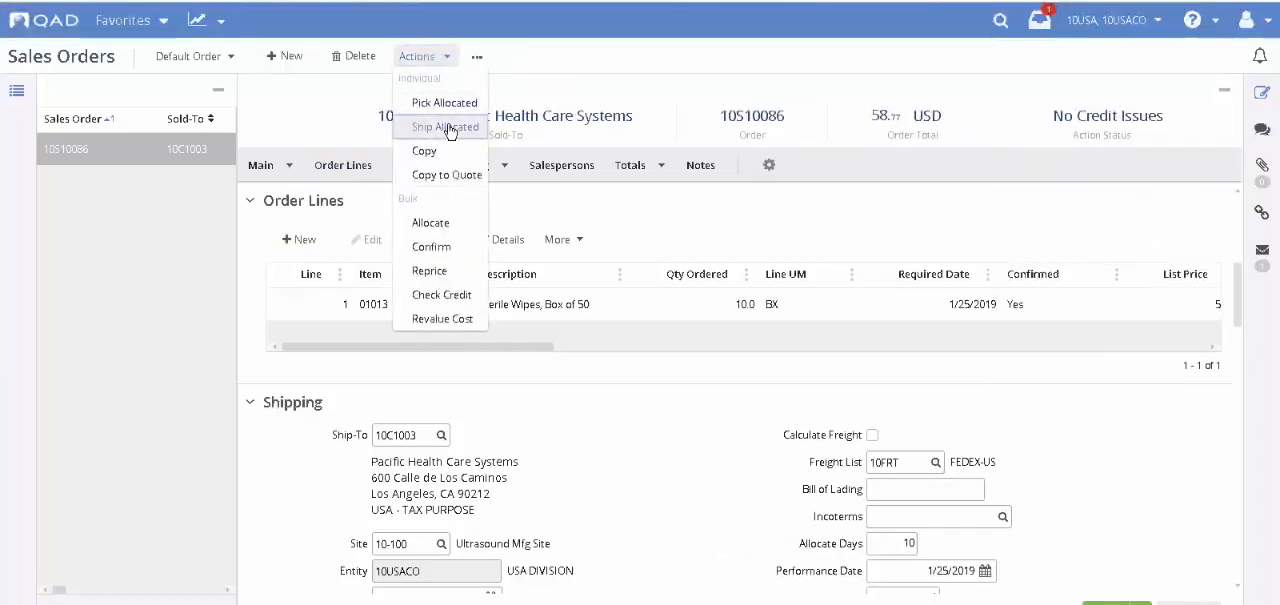Click the Entity 10USACO field

tap(436, 571)
